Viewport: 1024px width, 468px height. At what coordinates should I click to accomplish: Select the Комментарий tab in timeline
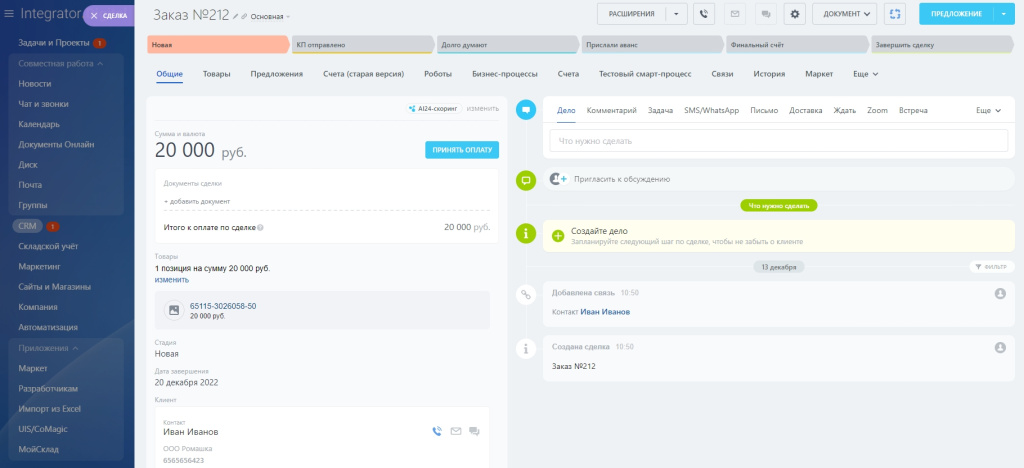(x=611, y=110)
